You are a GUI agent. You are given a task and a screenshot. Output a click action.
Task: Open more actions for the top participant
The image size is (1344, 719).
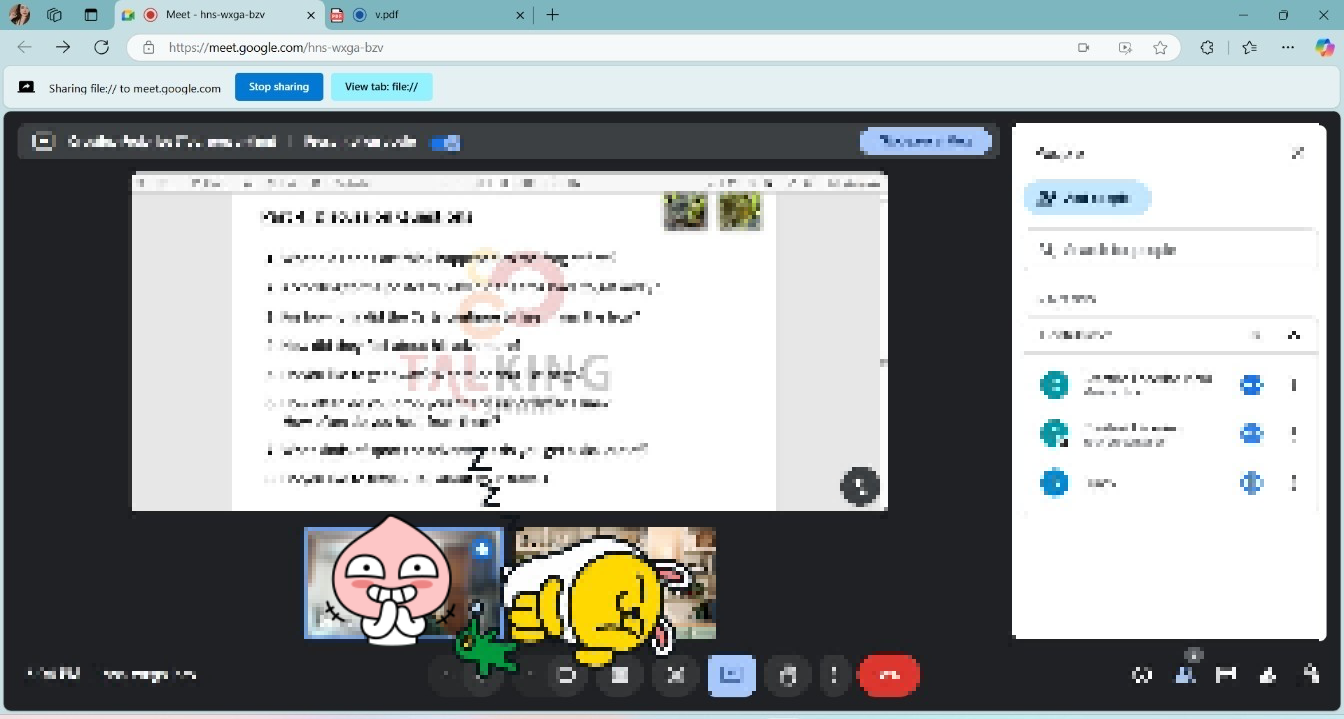tap(1294, 385)
